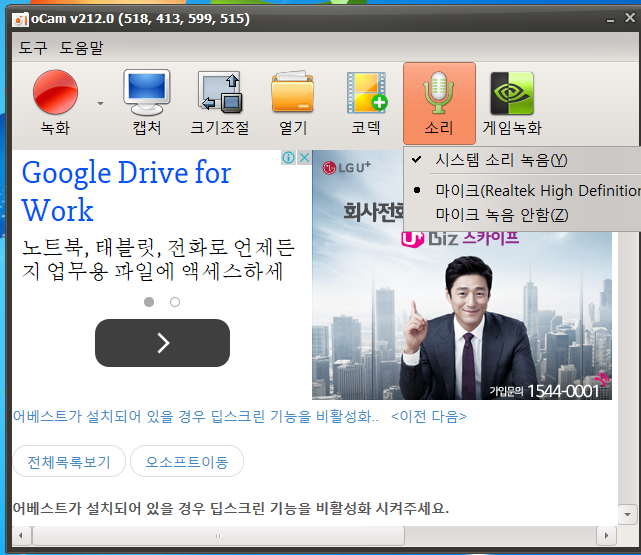The image size is (641, 555).
Task: Select the first ad carousel dot
Action: click(x=149, y=302)
